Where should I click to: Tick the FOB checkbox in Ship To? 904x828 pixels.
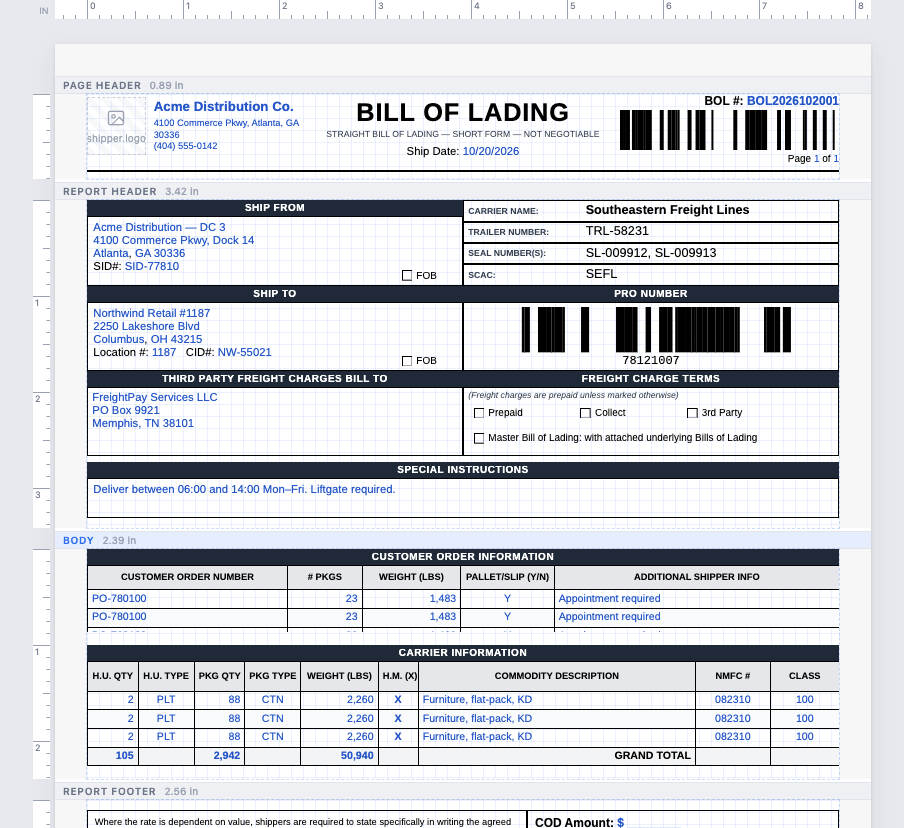pyautogui.click(x=407, y=361)
